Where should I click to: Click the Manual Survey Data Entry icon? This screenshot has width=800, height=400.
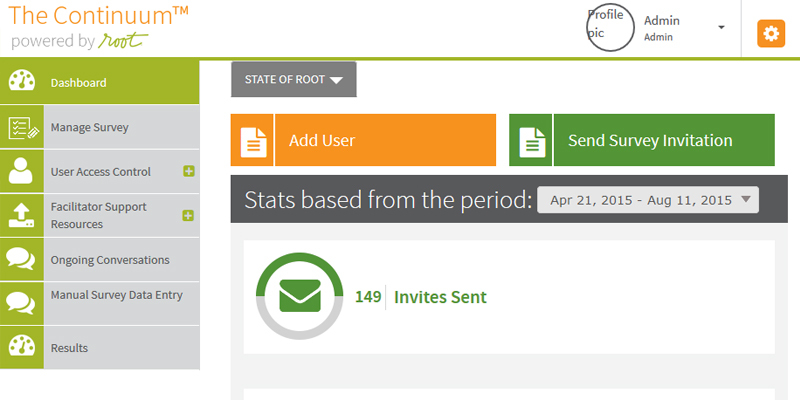coord(22,303)
